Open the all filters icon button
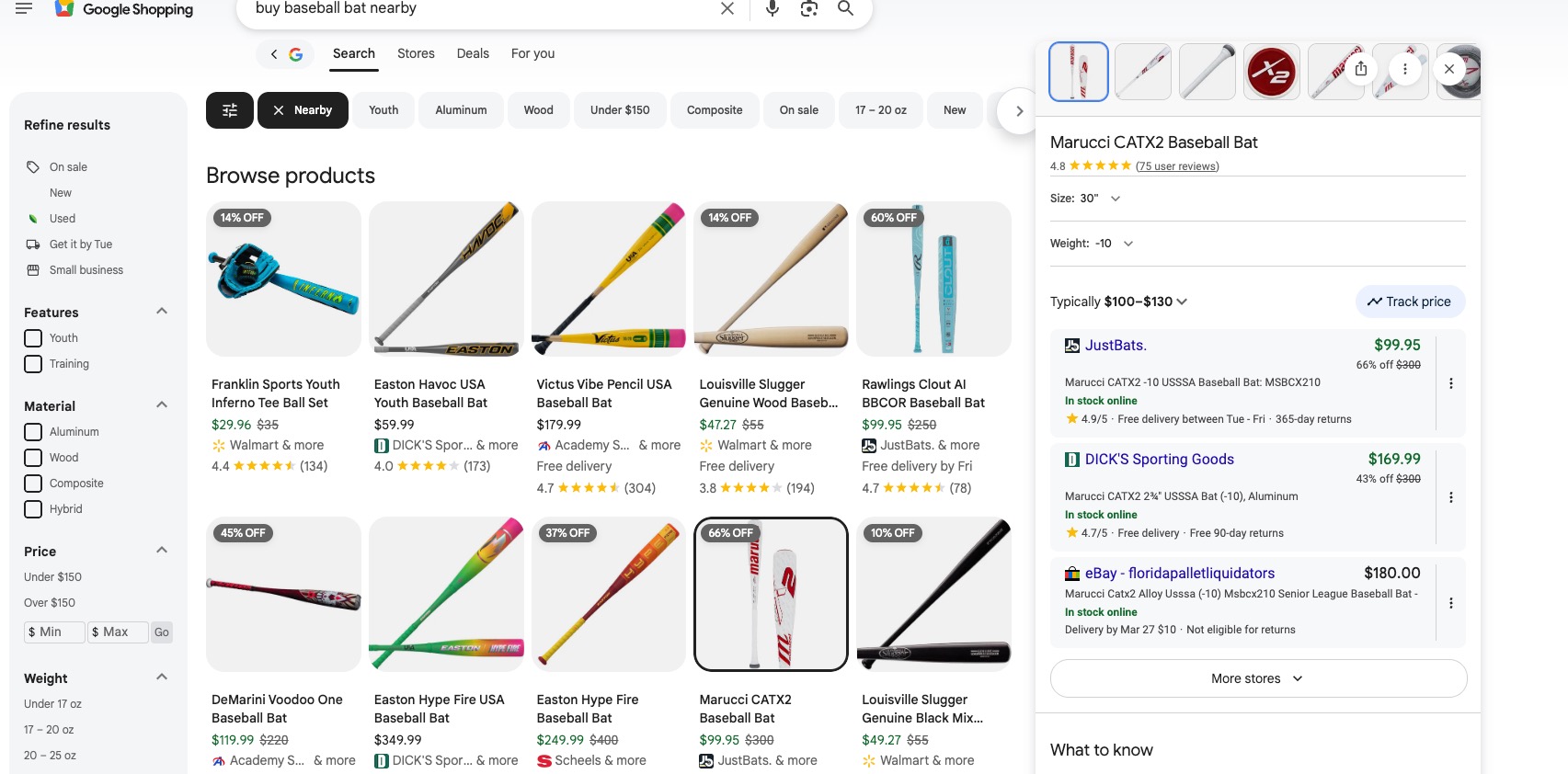This screenshot has width=1568, height=774. 230,110
